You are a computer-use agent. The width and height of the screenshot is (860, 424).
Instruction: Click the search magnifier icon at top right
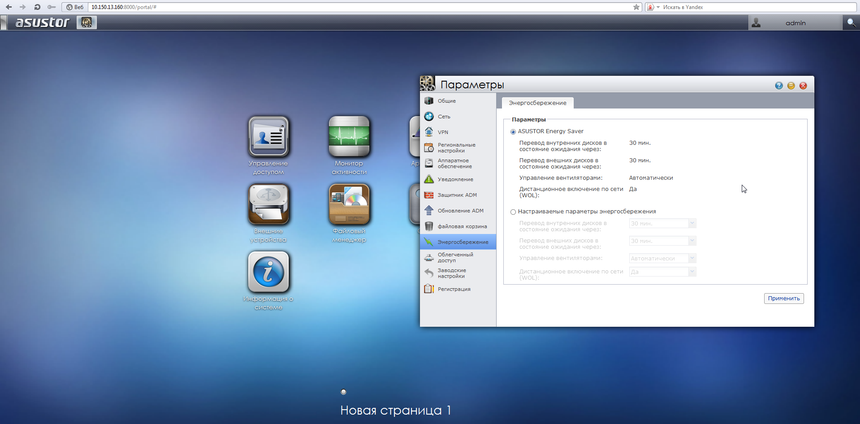point(849,22)
